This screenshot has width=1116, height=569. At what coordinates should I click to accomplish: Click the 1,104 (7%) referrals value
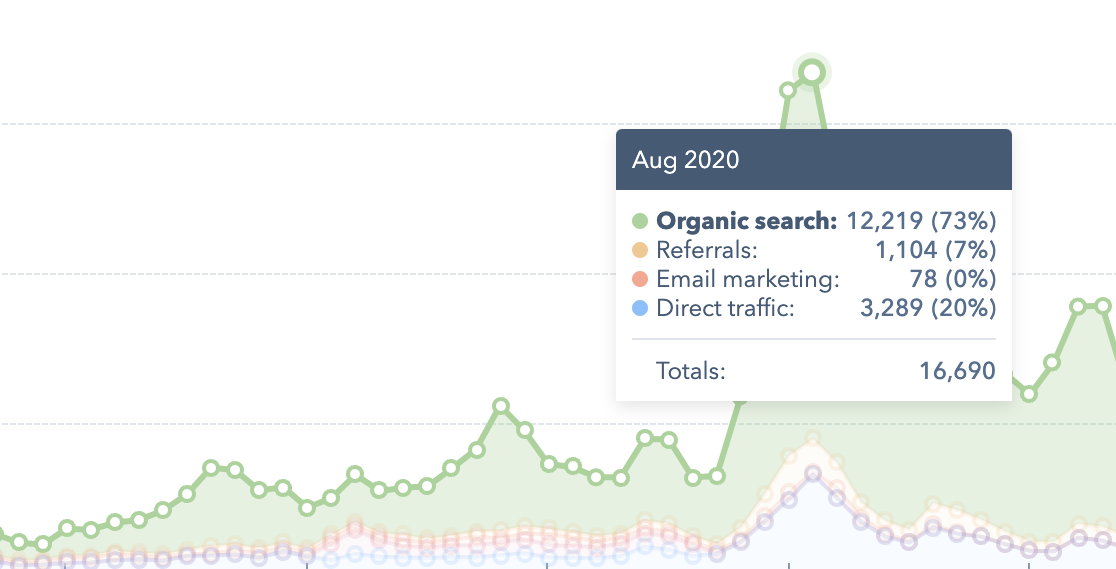tap(935, 250)
